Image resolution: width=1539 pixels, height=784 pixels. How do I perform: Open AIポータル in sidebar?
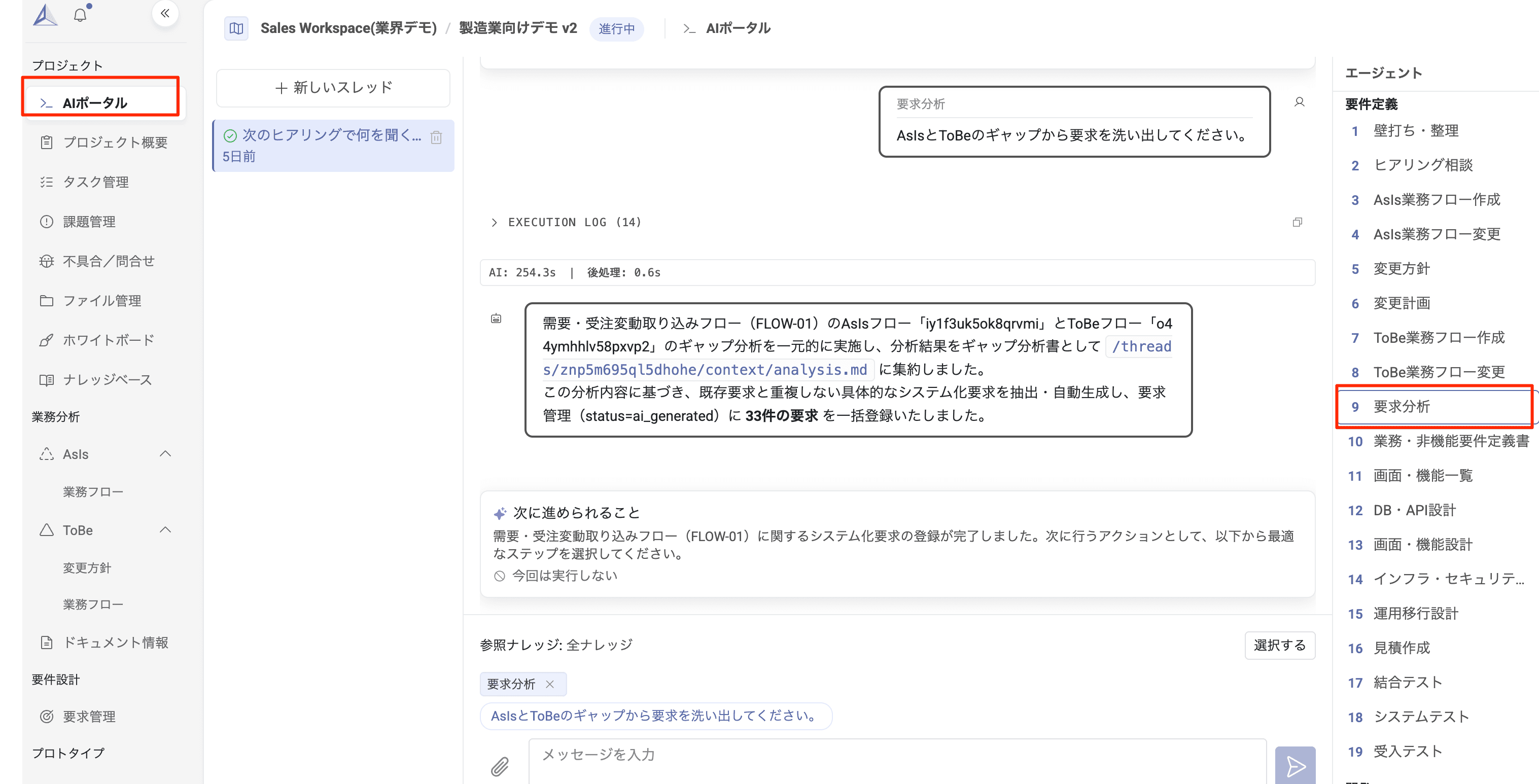(x=104, y=103)
